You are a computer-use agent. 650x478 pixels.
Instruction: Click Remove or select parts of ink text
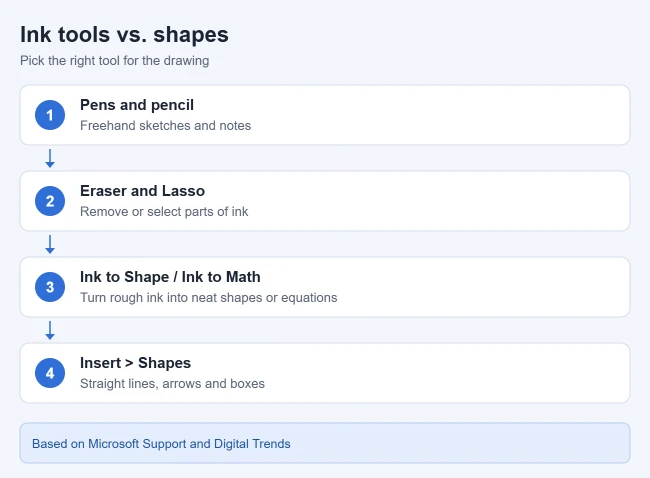coord(164,211)
